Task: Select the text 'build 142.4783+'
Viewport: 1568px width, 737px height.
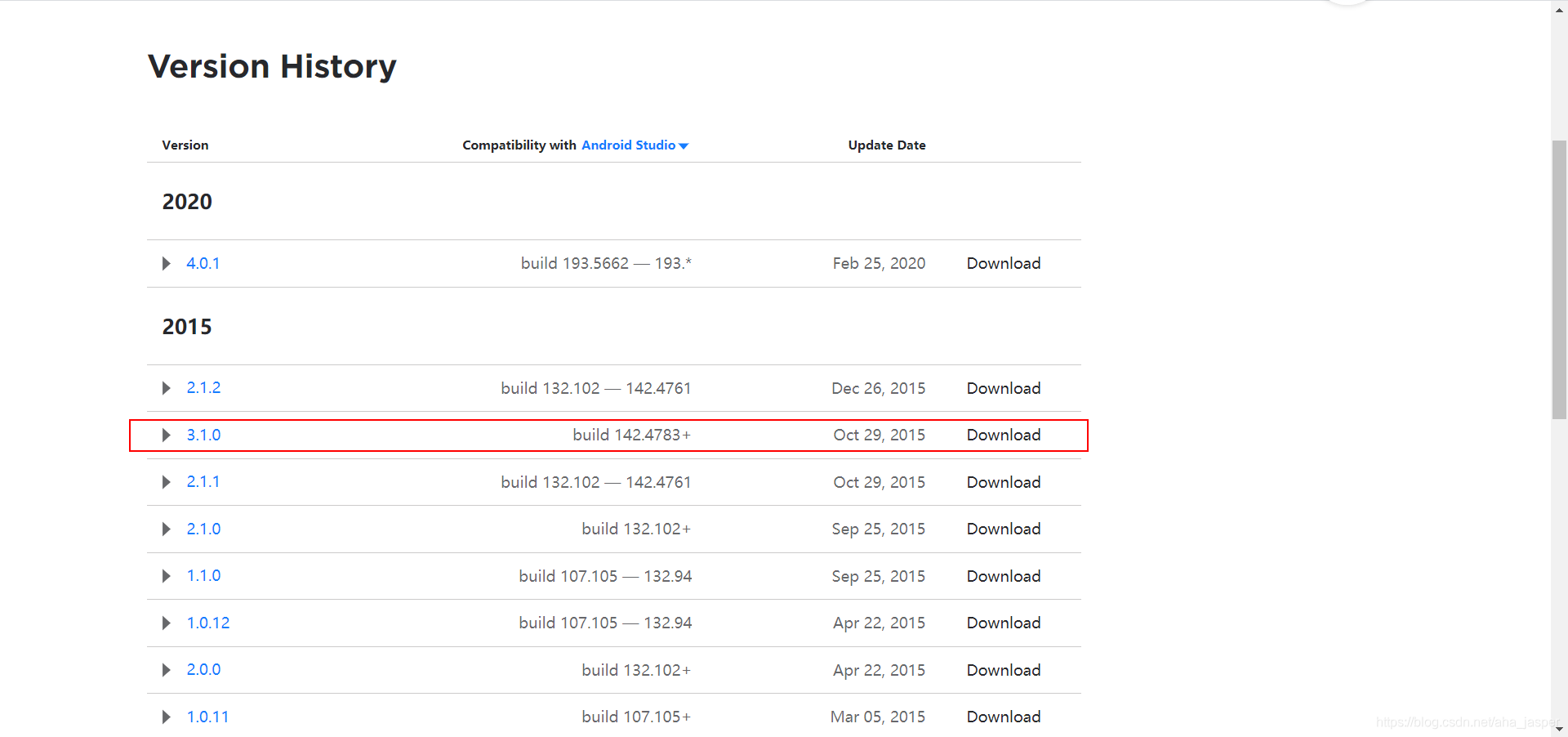Action: (632, 435)
